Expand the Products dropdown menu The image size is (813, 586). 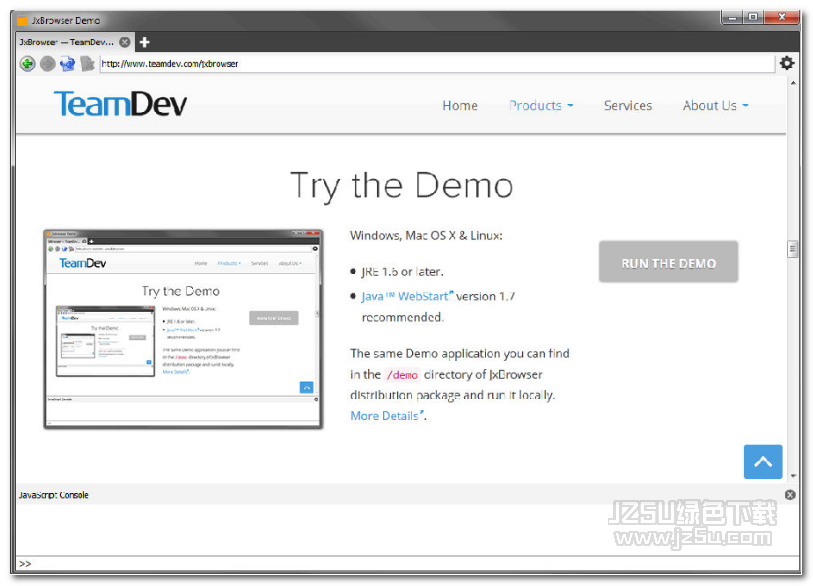541,106
